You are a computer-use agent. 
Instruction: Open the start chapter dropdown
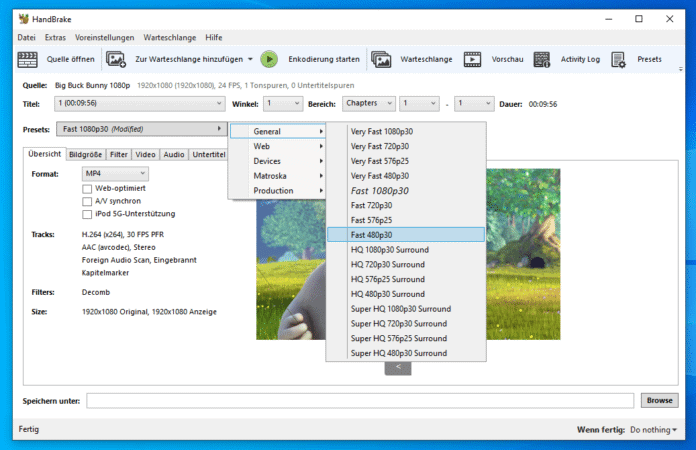[419, 103]
